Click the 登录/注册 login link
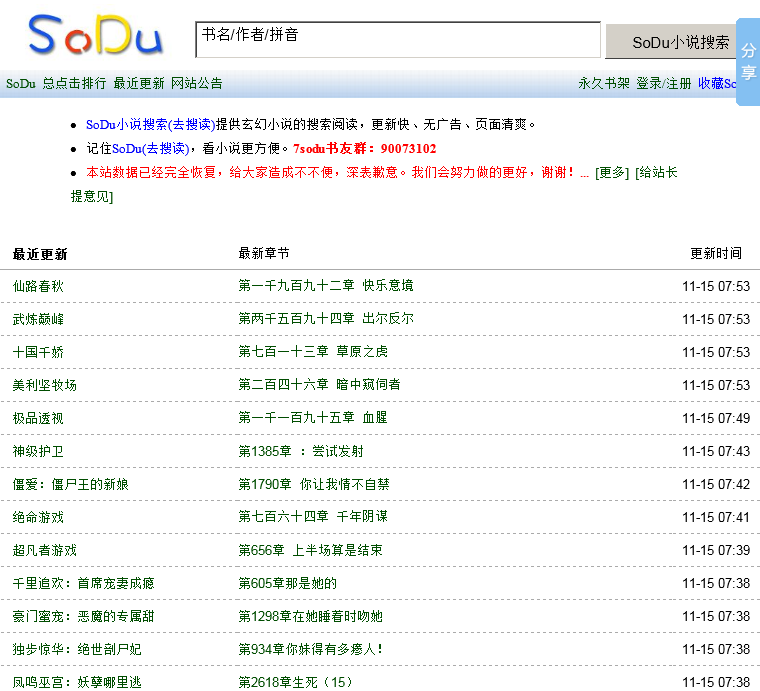The height and width of the screenshot is (691, 760). tap(664, 84)
